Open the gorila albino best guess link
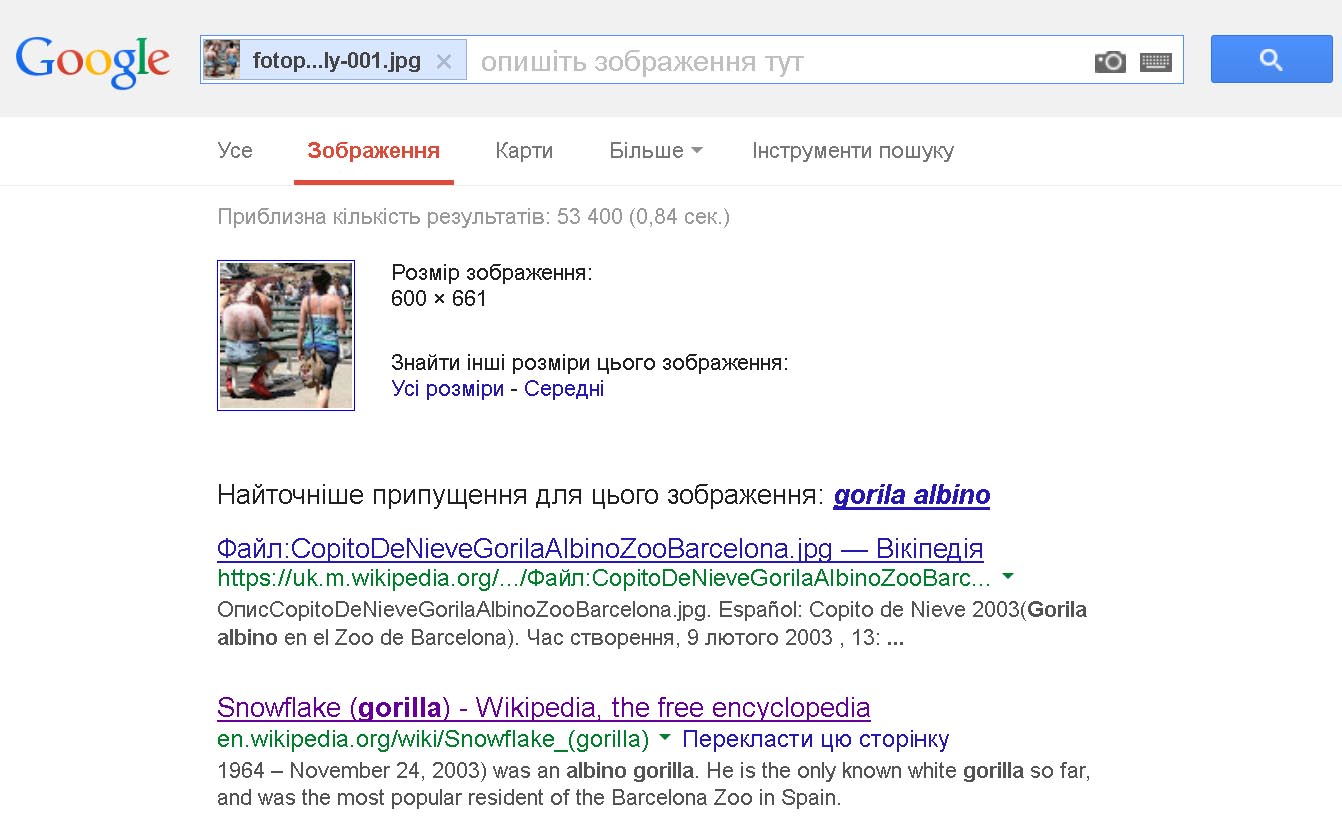 pyautogui.click(x=912, y=495)
